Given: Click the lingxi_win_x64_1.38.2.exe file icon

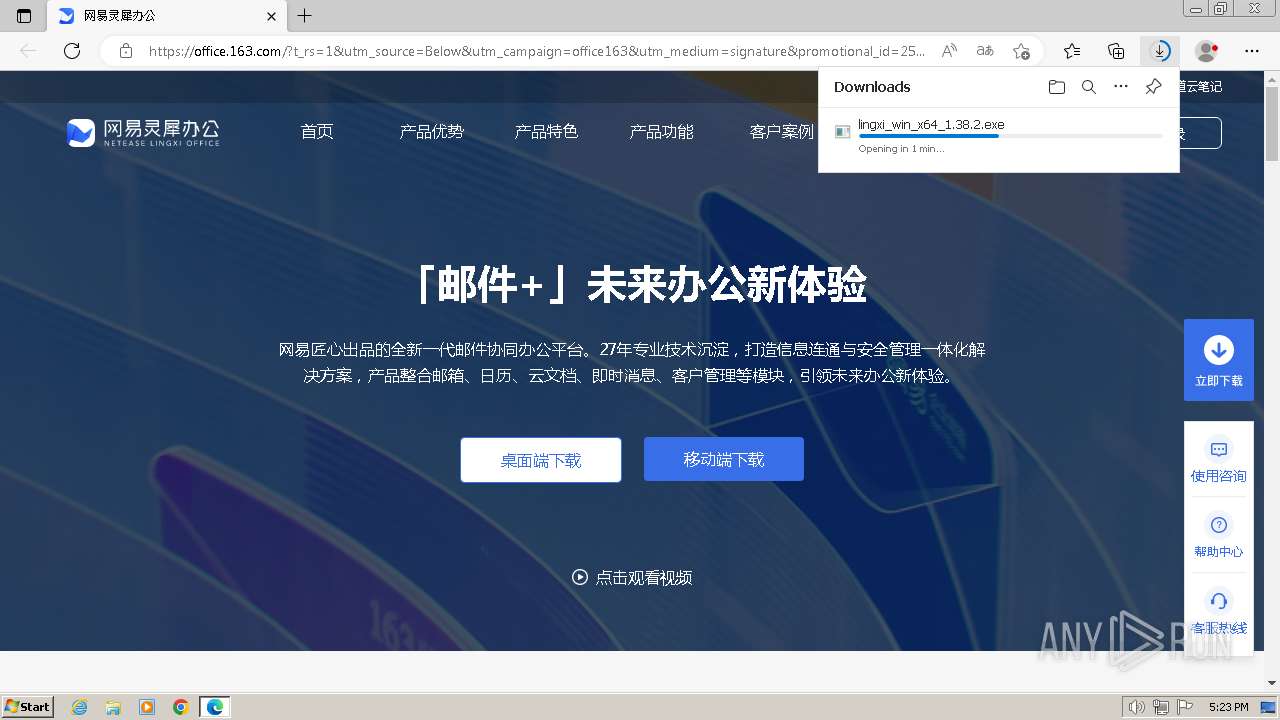Looking at the screenshot, I should (x=842, y=132).
